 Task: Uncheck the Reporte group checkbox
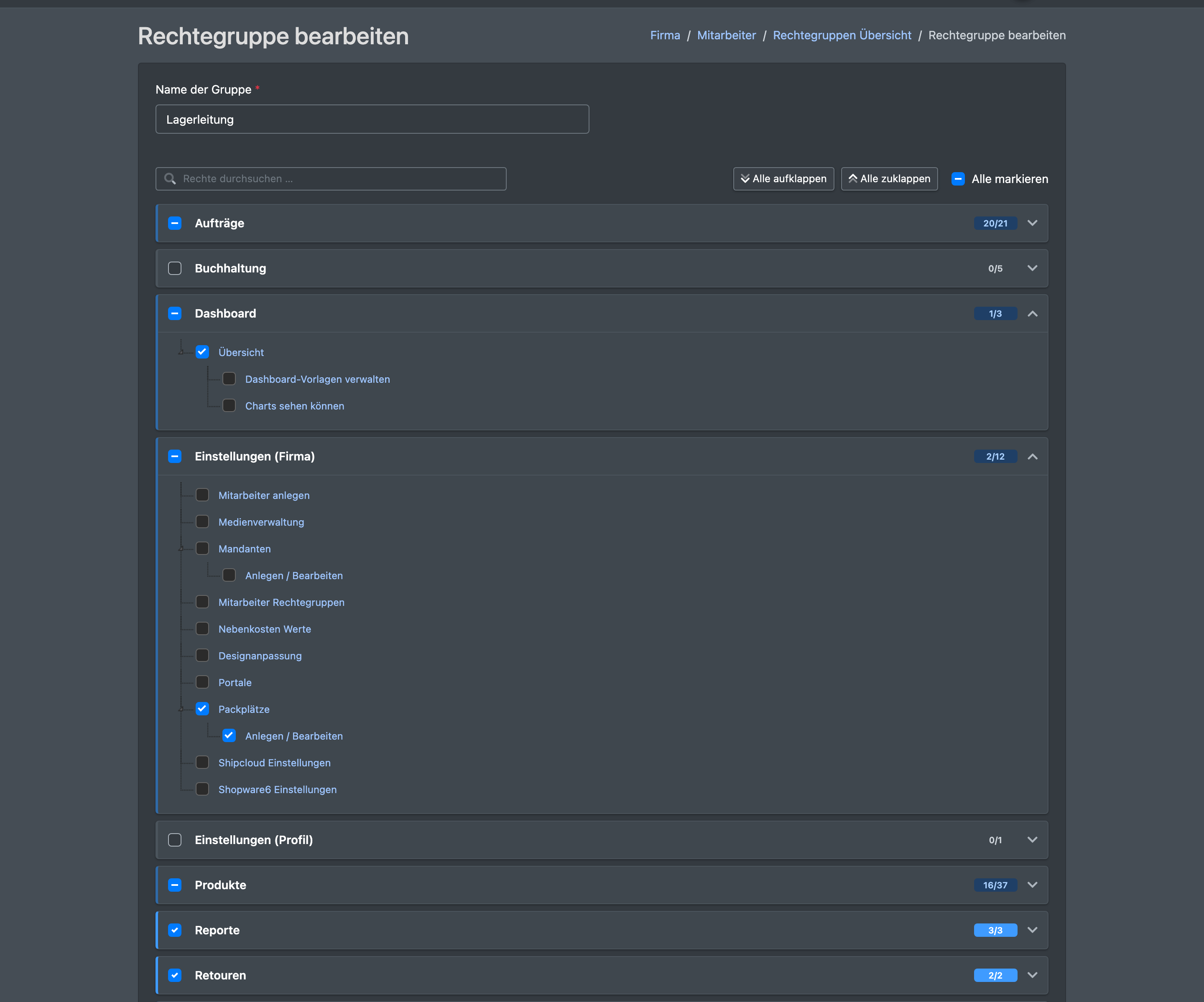point(175,931)
